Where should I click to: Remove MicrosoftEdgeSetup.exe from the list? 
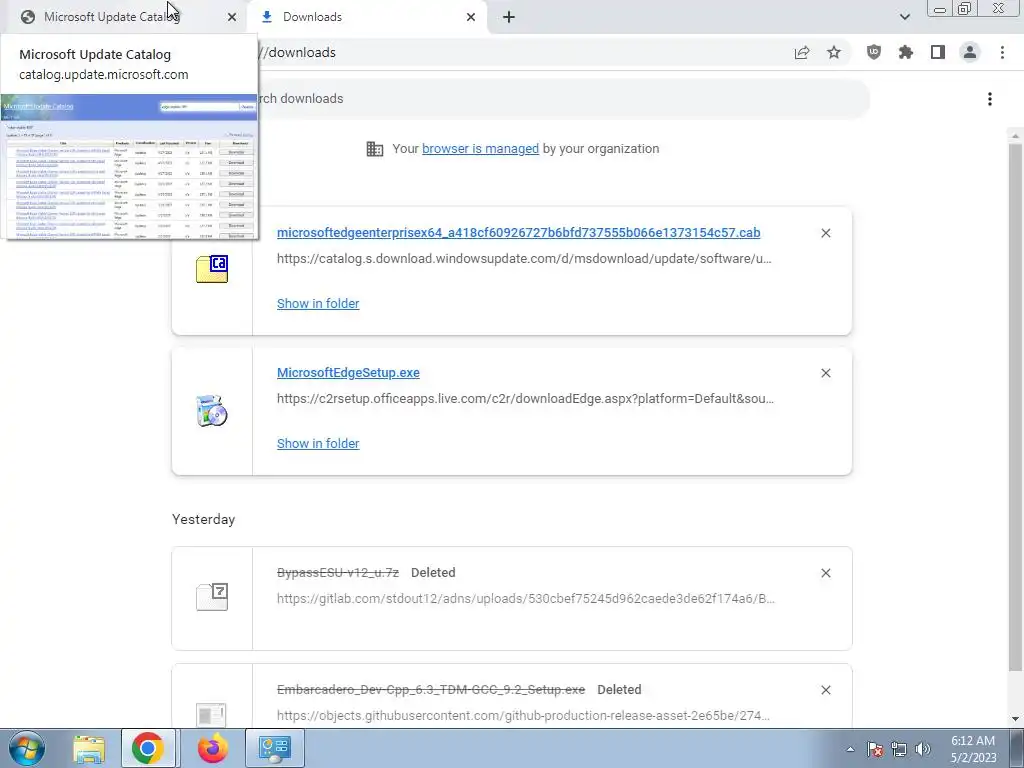(826, 373)
